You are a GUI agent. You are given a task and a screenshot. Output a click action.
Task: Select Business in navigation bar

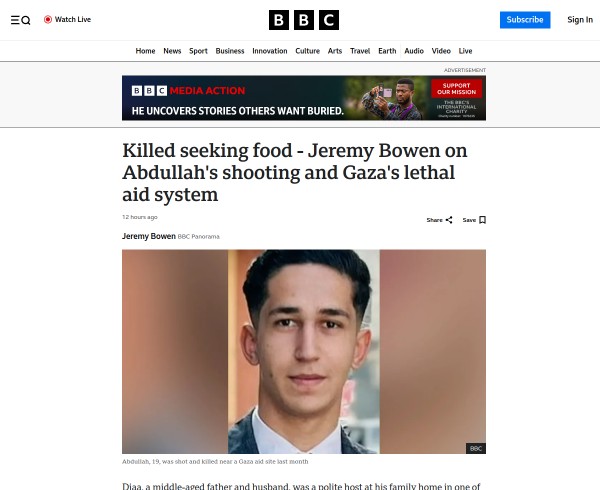tap(230, 51)
